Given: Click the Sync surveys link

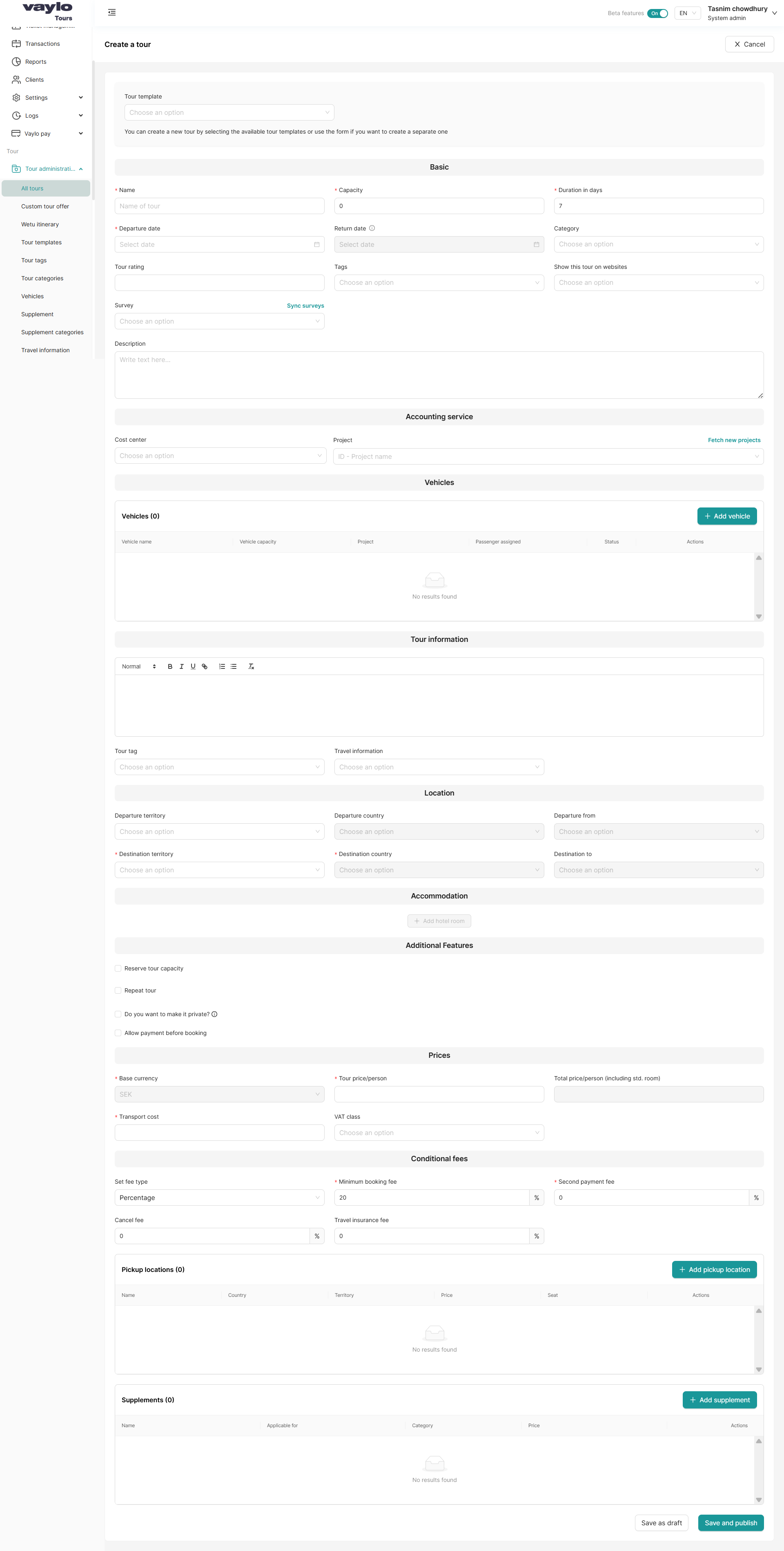Looking at the screenshot, I should (305, 305).
